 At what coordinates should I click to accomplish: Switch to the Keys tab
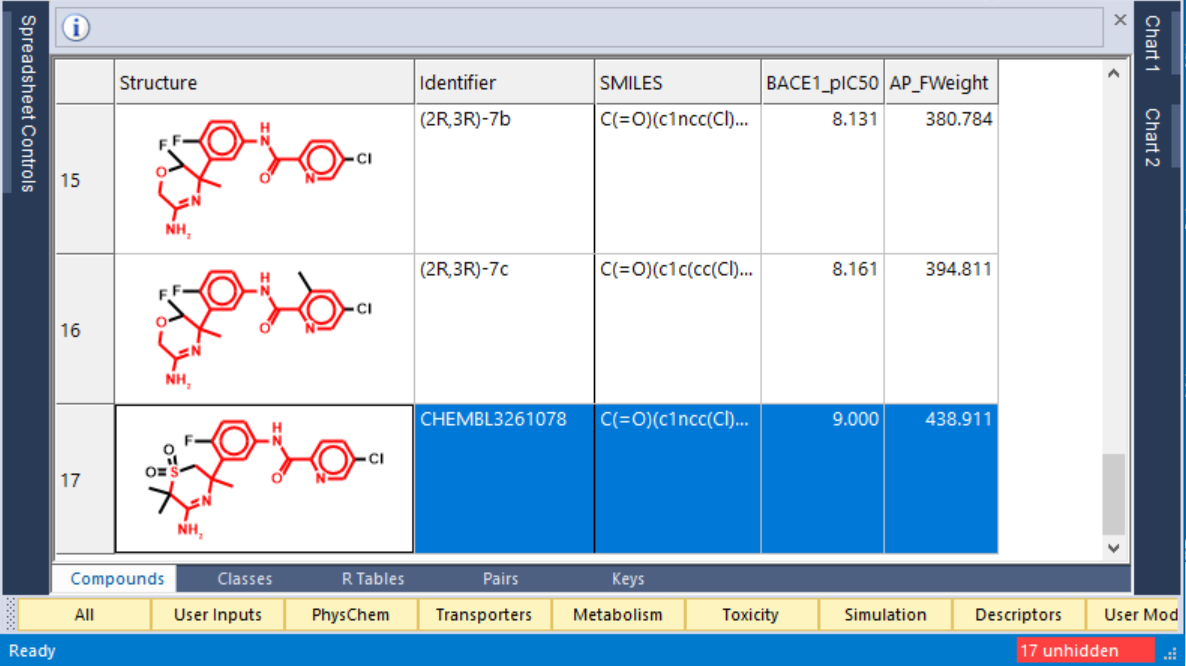coord(628,578)
